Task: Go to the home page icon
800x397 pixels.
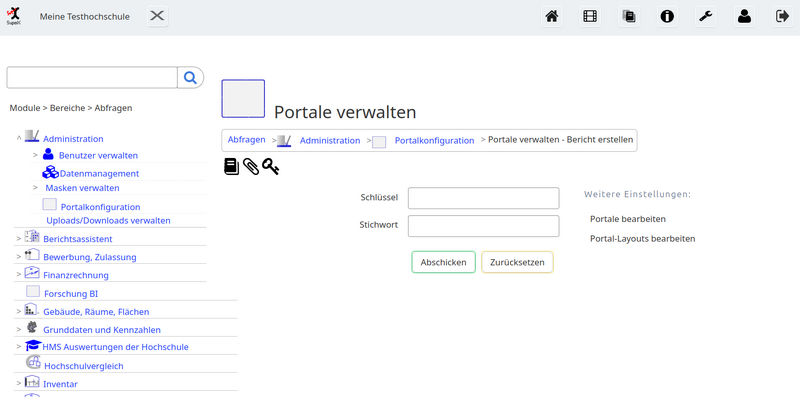Action: pyautogui.click(x=552, y=16)
